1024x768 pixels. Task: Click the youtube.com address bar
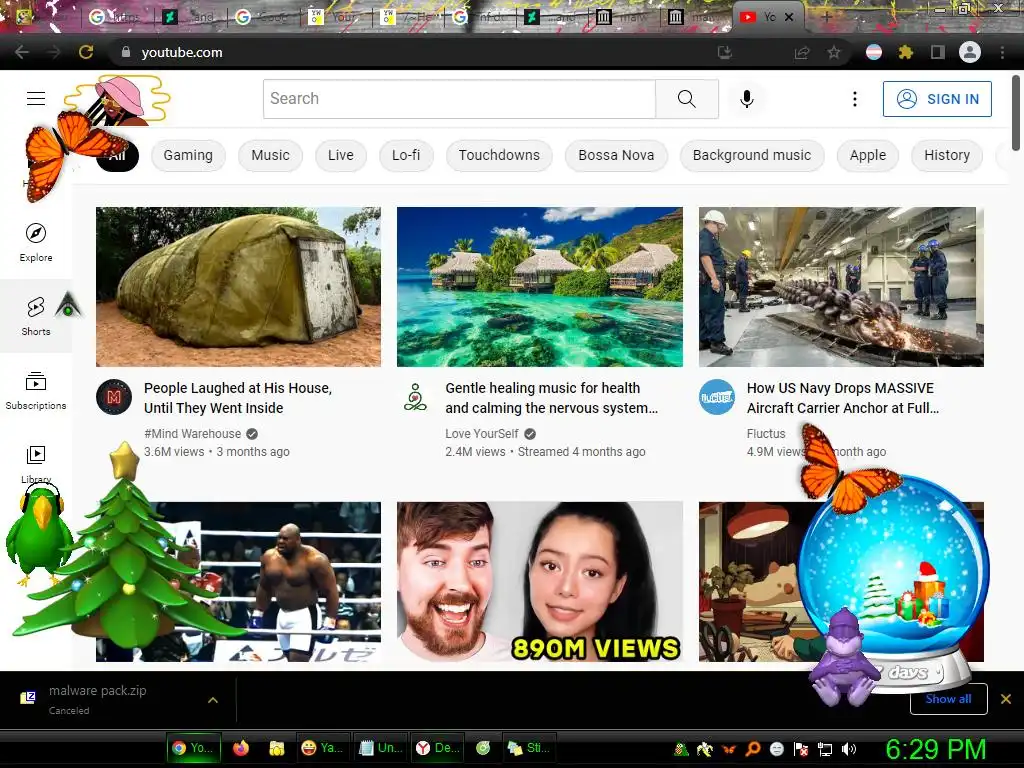(x=418, y=52)
